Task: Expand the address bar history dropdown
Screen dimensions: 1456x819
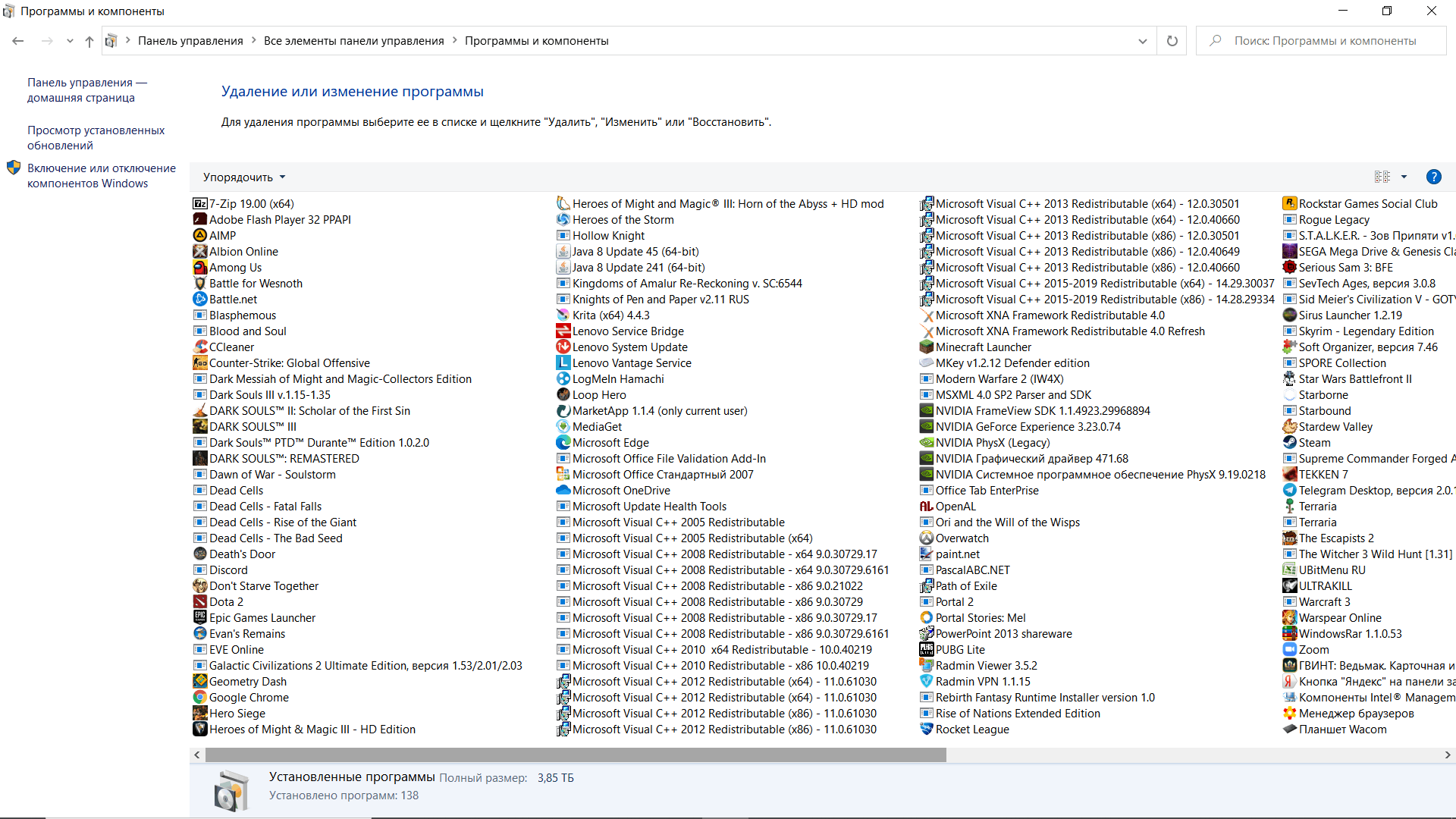Action: point(1143,41)
